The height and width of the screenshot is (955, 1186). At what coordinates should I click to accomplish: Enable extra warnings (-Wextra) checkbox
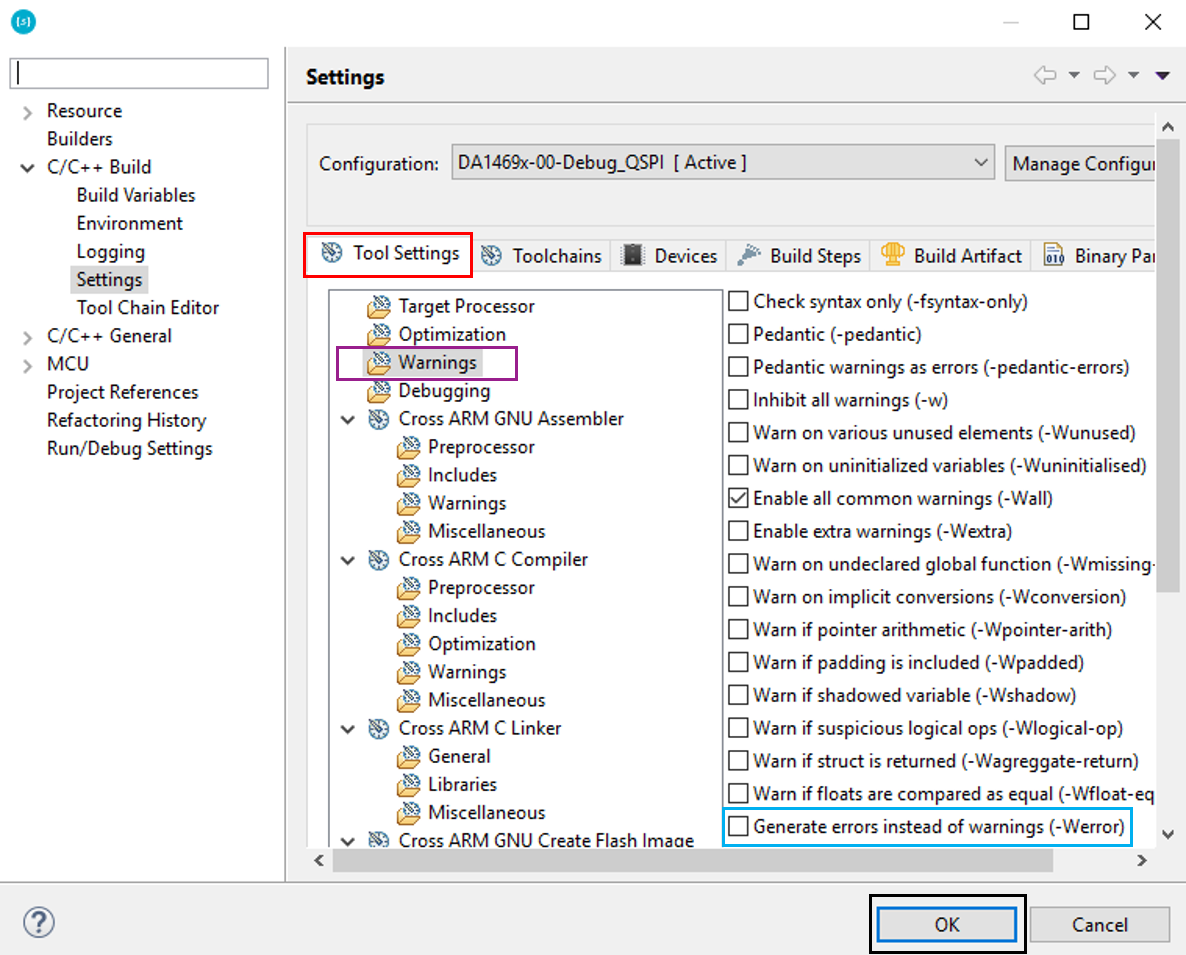pyautogui.click(x=738, y=531)
